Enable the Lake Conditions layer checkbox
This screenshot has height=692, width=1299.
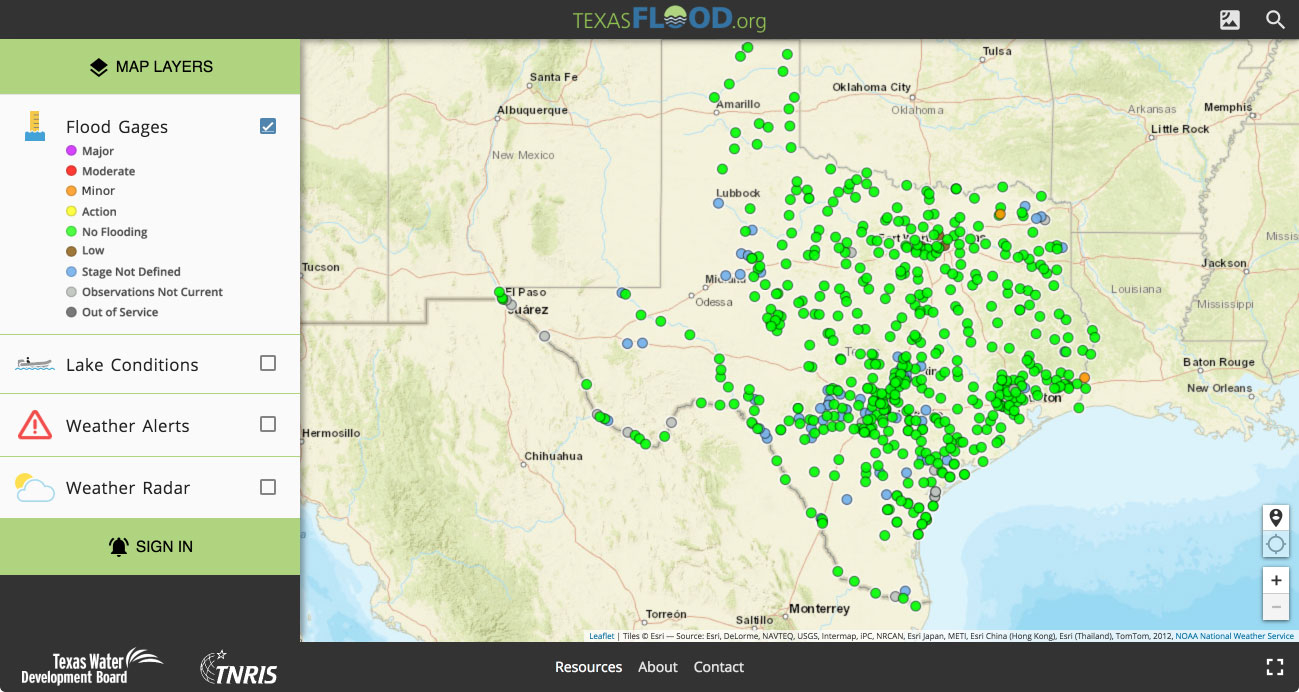tap(268, 363)
